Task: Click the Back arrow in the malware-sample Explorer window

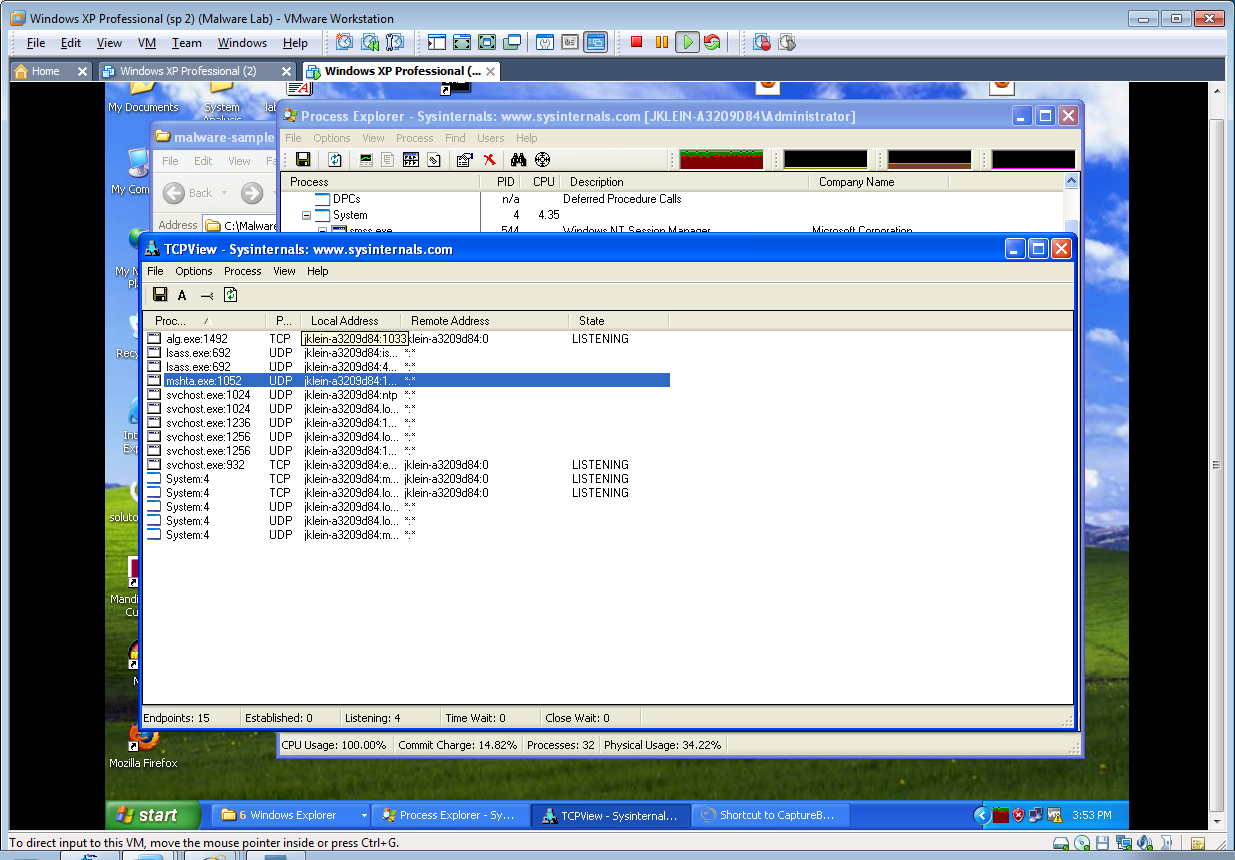Action: [174, 192]
